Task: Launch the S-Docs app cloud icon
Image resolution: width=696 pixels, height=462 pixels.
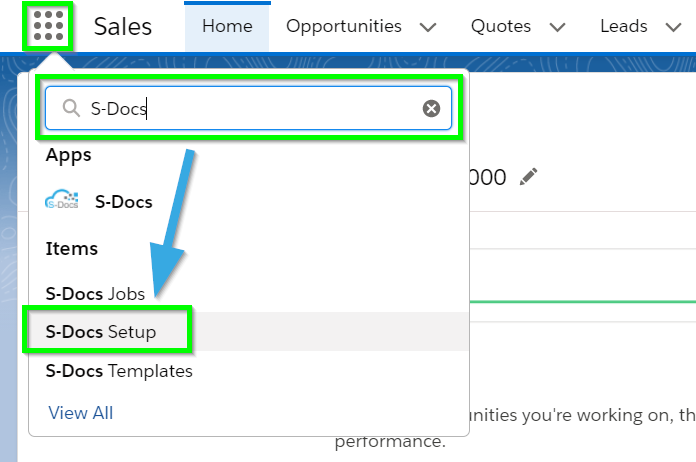Action: click(62, 200)
